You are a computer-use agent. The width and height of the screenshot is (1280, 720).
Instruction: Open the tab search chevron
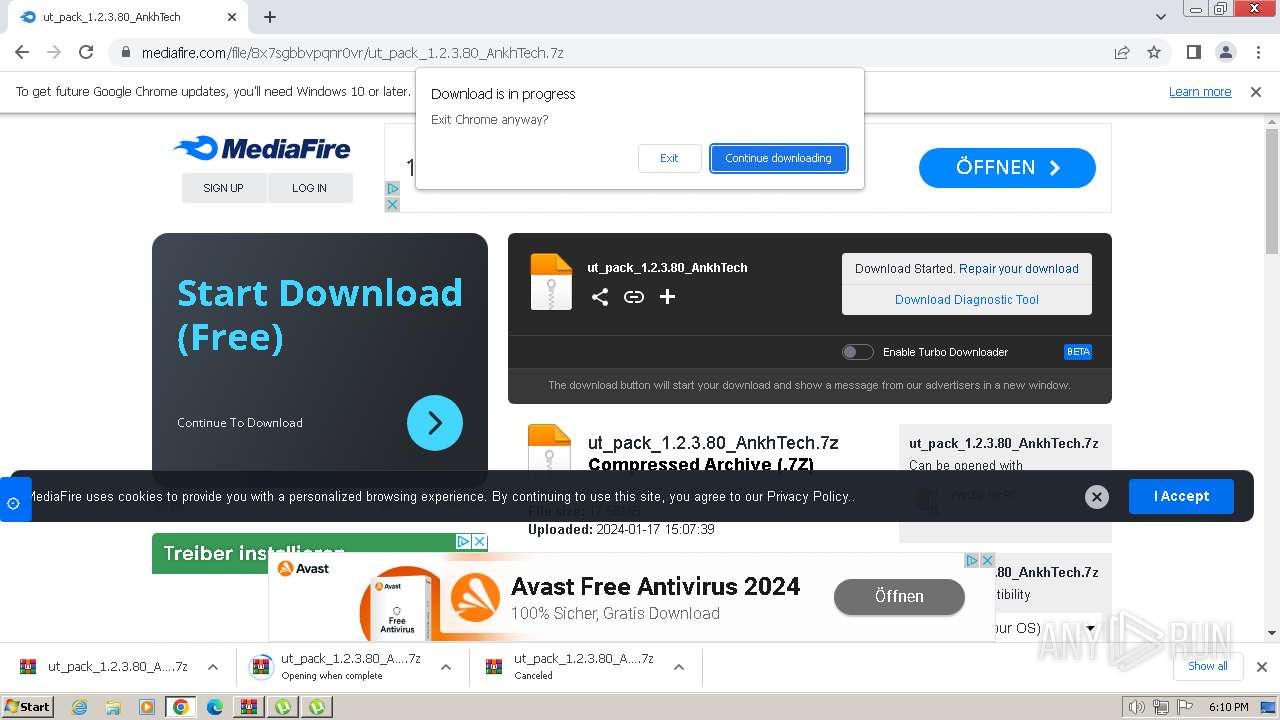coord(1161,17)
